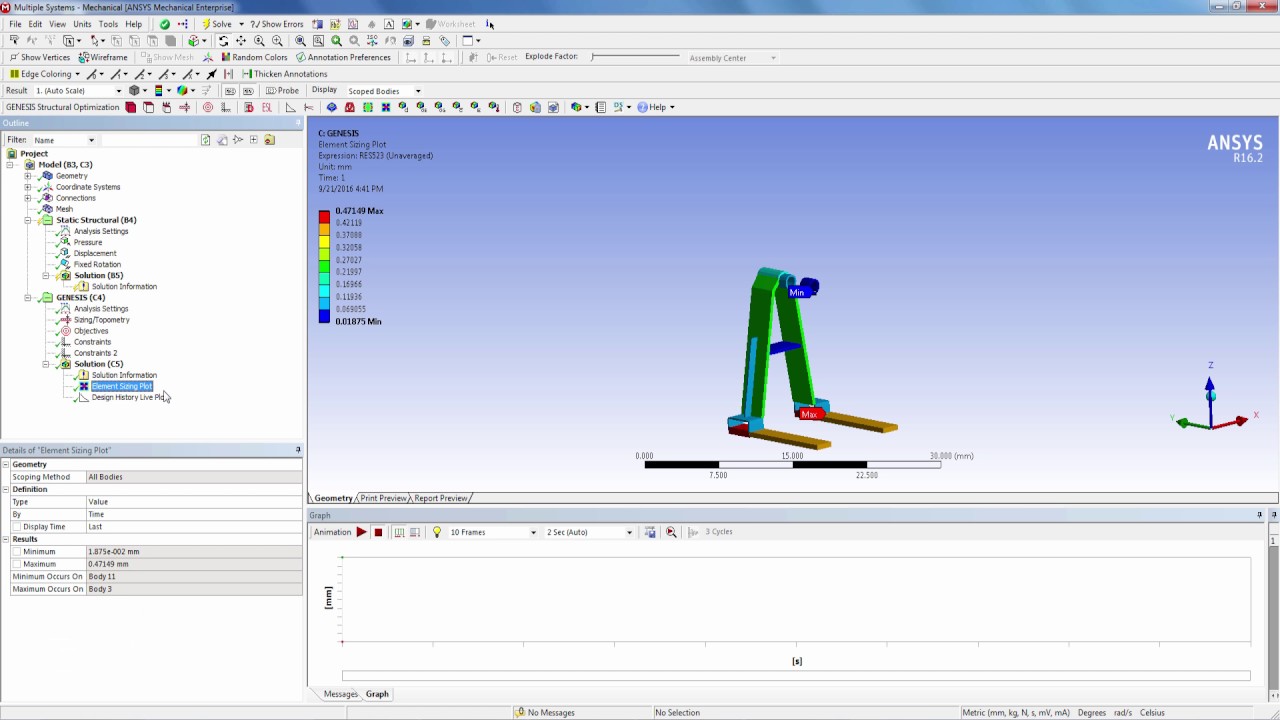Toggle Wireframe display mode

[x=103, y=57]
